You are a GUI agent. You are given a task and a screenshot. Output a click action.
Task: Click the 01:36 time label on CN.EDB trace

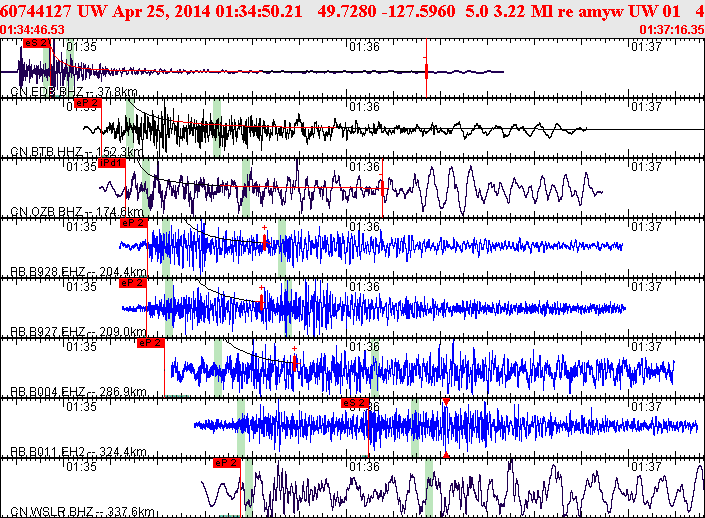[x=365, y=46]
